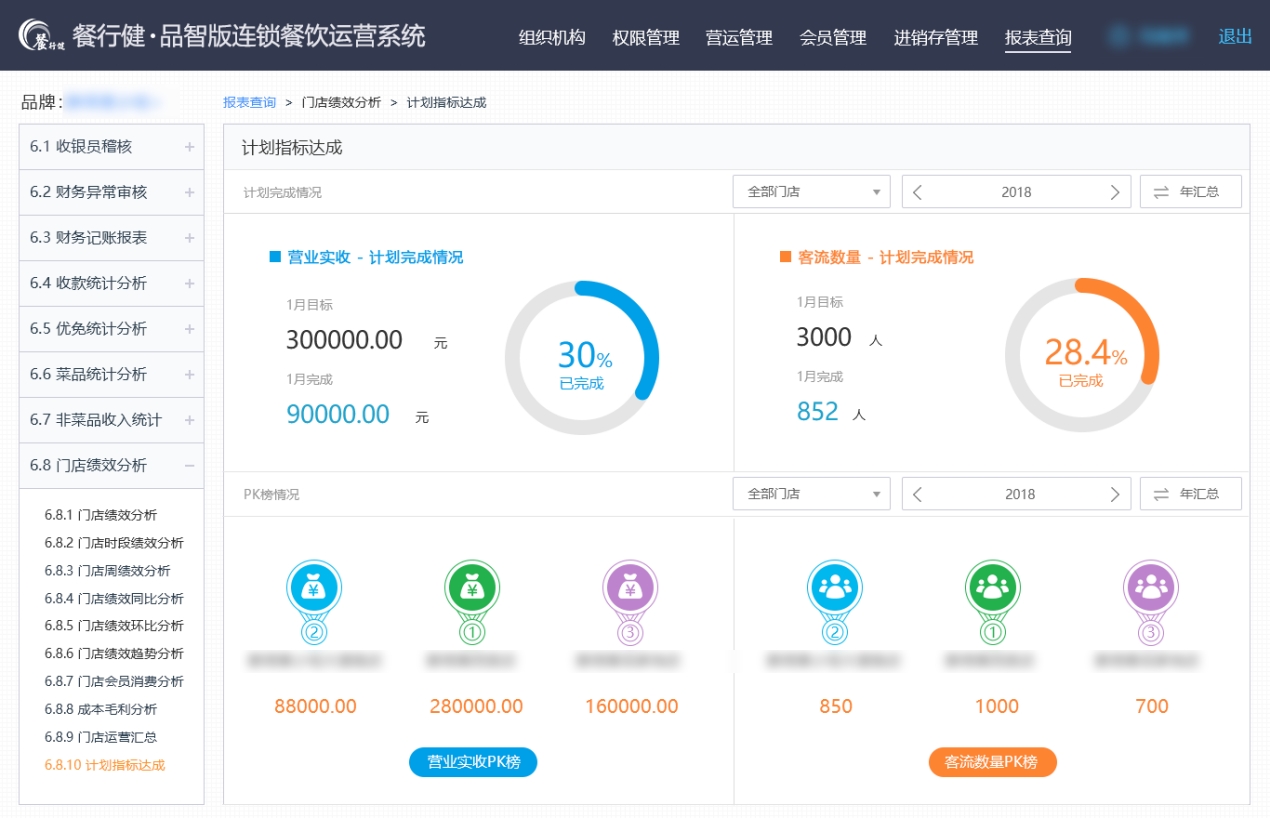Click the 852 completed visitors value

tap(817, 411)
